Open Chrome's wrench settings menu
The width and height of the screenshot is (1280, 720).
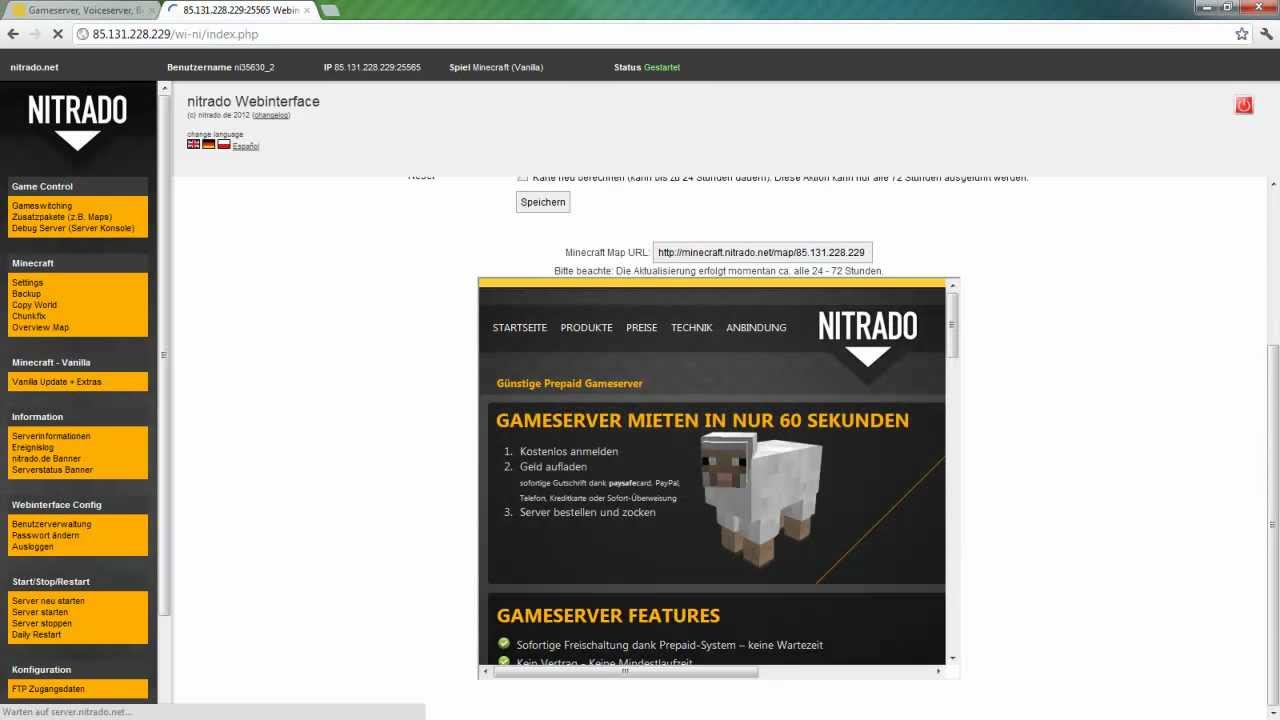pyautogui.click(x=1266, y=34)
